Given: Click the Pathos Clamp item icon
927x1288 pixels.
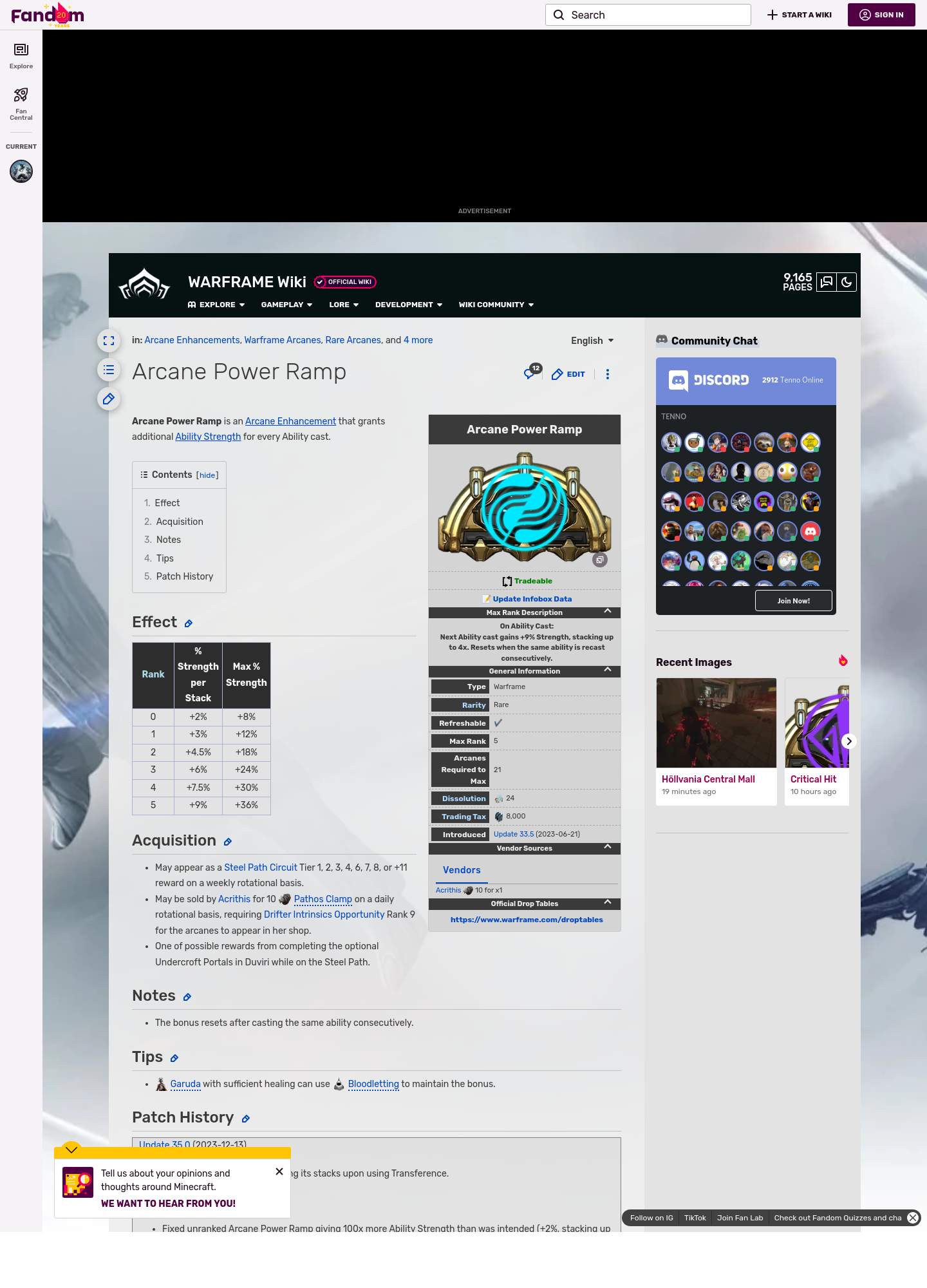Looking at the screenshot, I should click(285, 899).
